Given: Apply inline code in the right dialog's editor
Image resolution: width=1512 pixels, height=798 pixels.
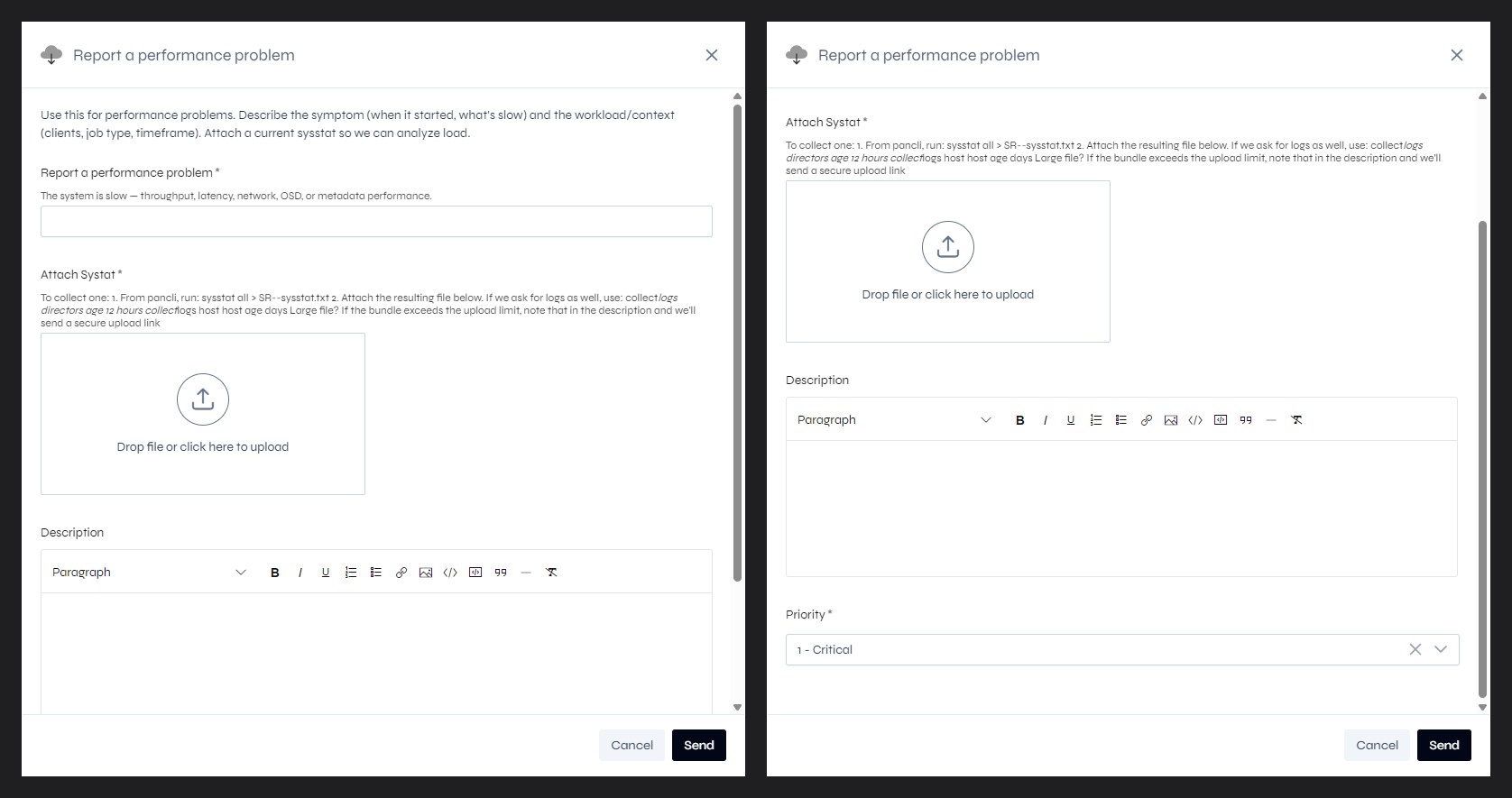Looking at the screenshot, I should coord(1195,420).
